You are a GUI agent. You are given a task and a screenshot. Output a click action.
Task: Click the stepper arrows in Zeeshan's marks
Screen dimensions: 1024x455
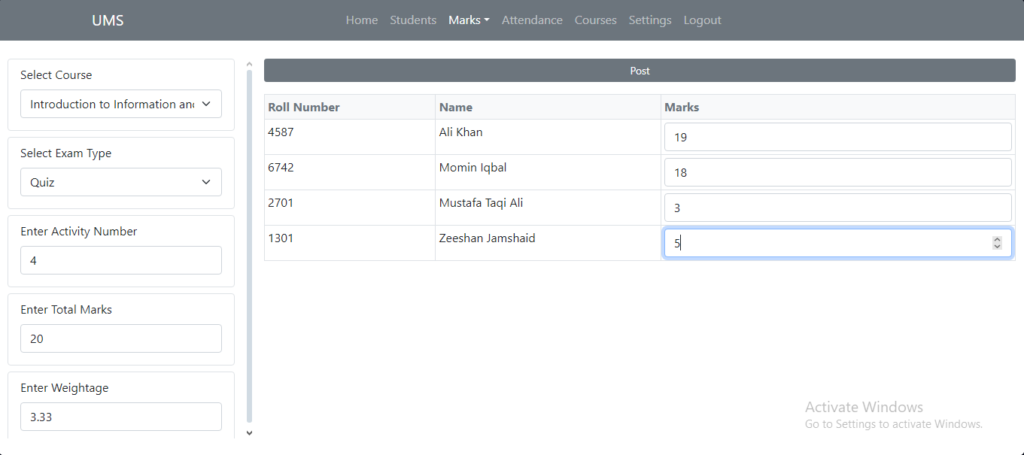(997, 243)
